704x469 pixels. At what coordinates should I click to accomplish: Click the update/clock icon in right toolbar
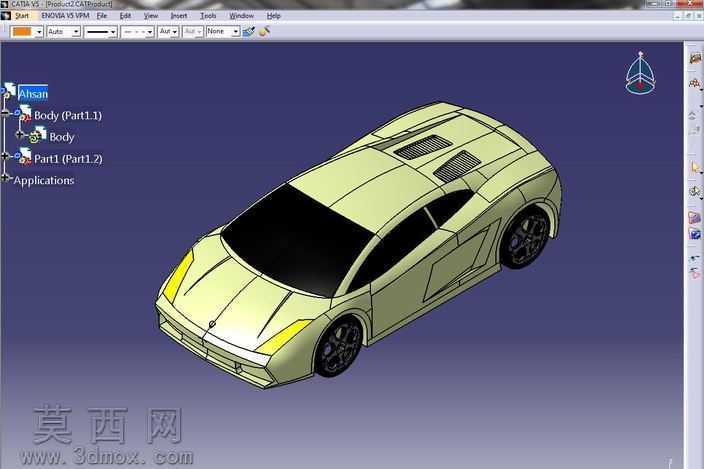[x=695, y=192]
